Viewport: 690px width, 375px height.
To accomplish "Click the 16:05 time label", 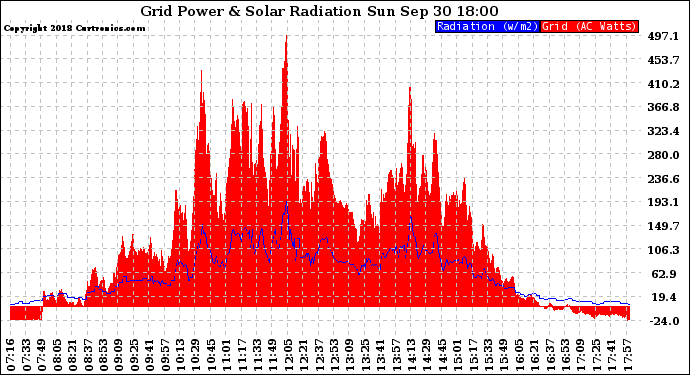I will click(x=519, y=355).
